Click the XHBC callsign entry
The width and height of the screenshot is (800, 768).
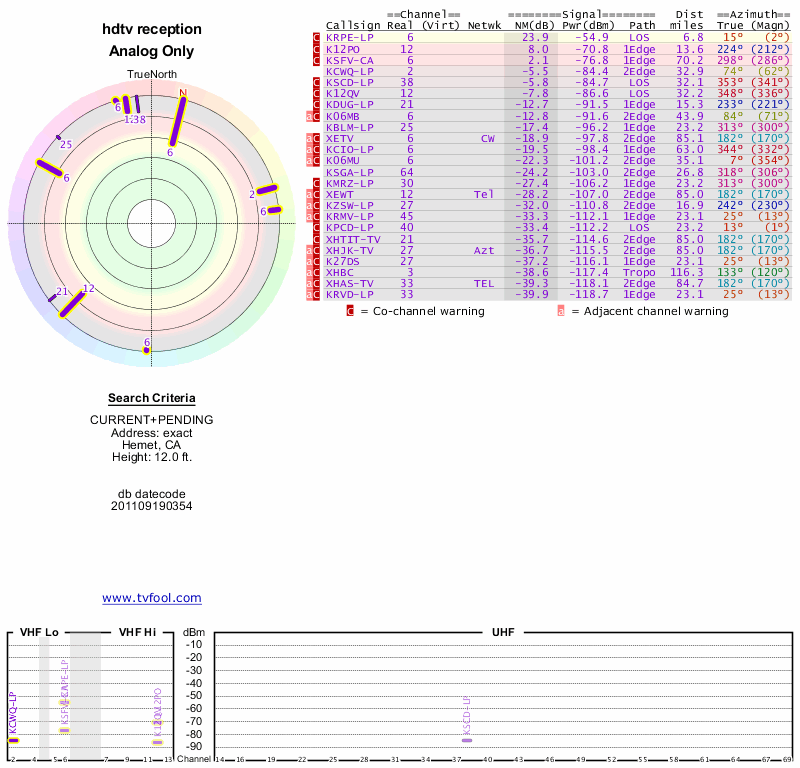pos(340,272)
